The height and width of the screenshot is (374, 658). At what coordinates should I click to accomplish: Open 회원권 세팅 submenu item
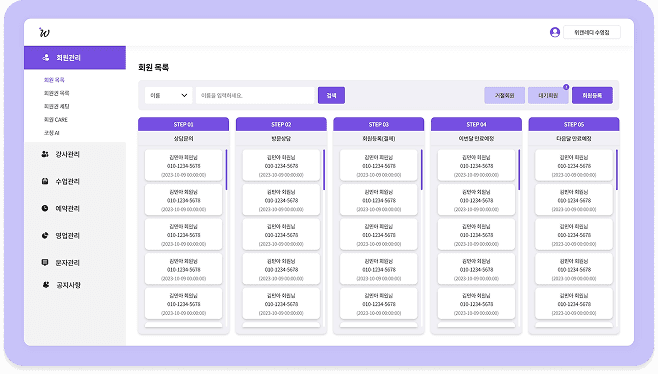click(57, 107)
